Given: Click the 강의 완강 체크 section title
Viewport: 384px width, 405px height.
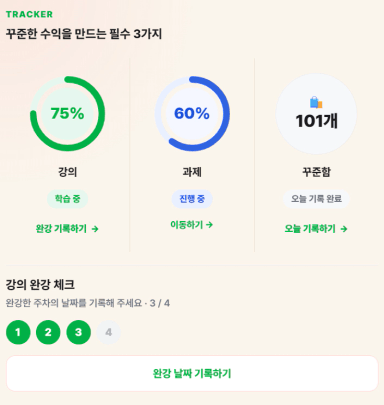Looking at the screenshot, I should (40, 285).
